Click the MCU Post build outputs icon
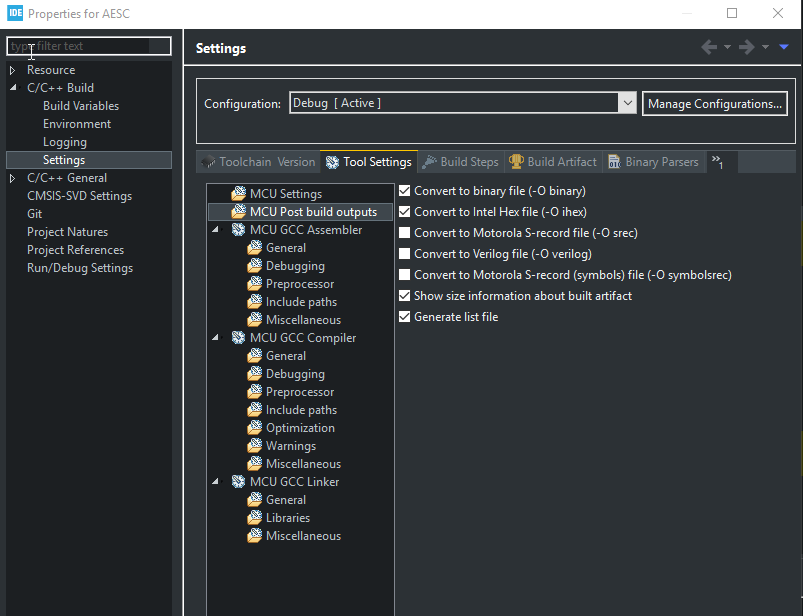The width and height of the screenshot is (803, 616). click(239, 211)
